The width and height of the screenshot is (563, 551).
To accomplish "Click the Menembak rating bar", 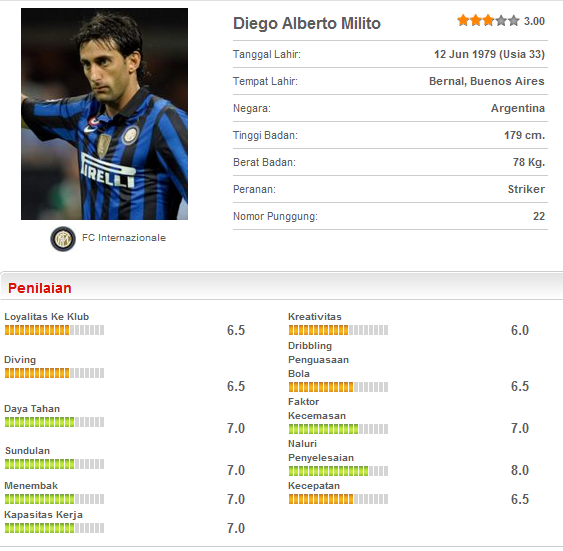I will [x=55, y=499].
